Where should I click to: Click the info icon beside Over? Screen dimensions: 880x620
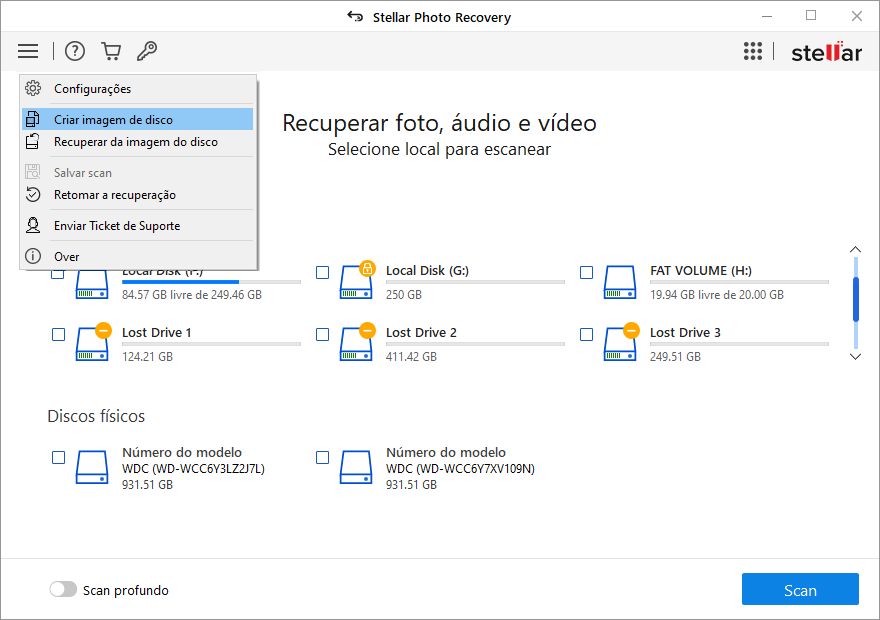(x=33, y=256)
